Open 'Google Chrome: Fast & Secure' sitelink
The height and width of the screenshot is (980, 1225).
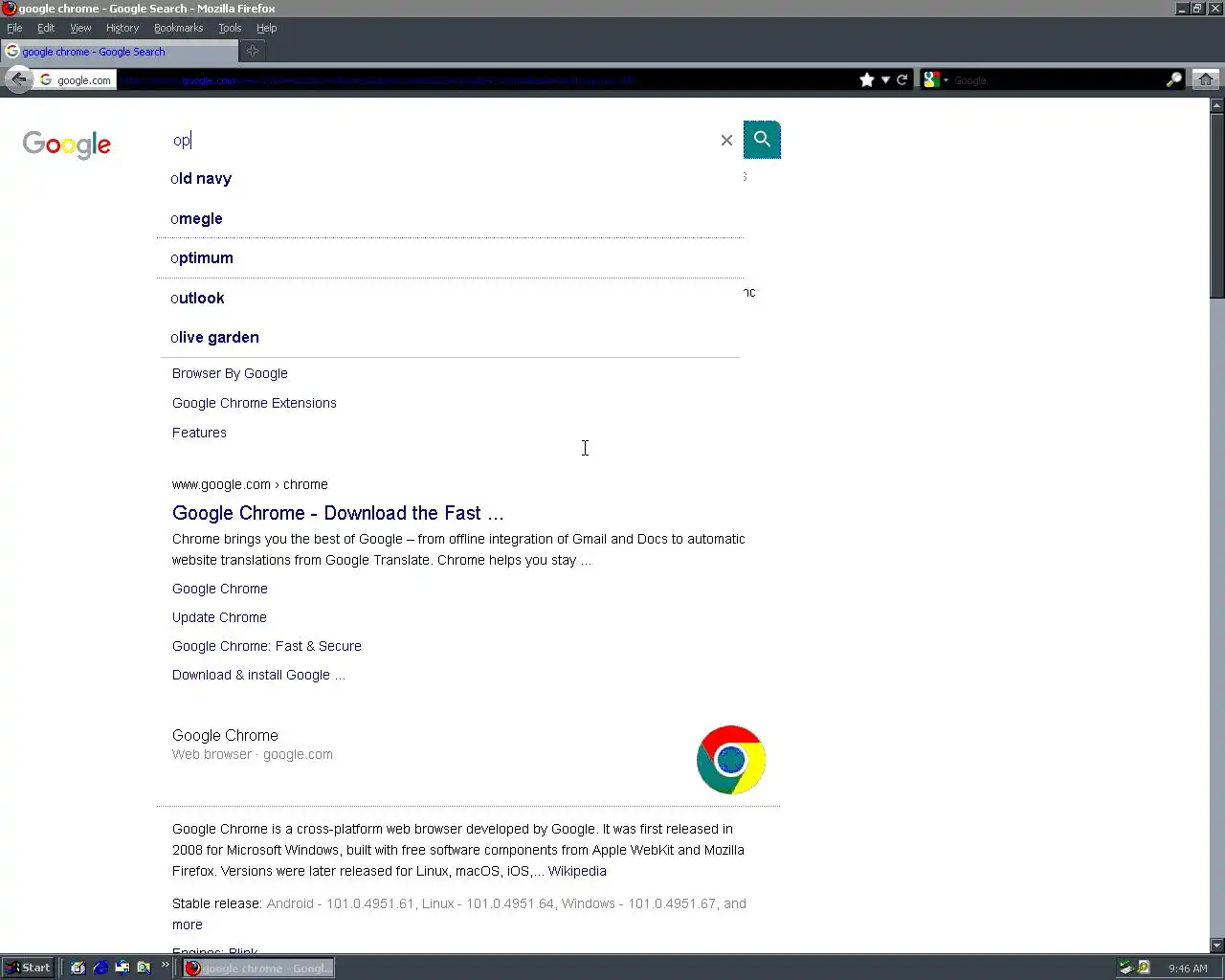tap(267, 646)
